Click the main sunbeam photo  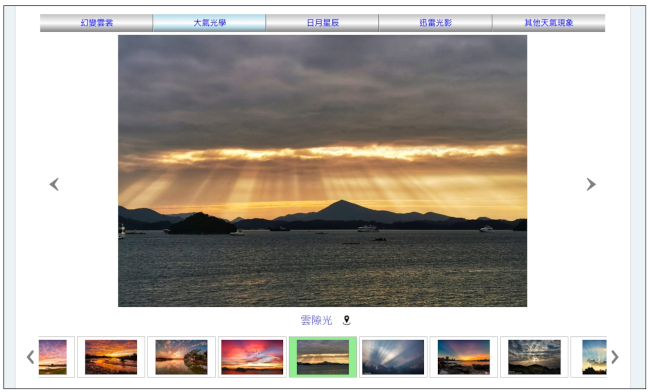click(x=323, y=171)
